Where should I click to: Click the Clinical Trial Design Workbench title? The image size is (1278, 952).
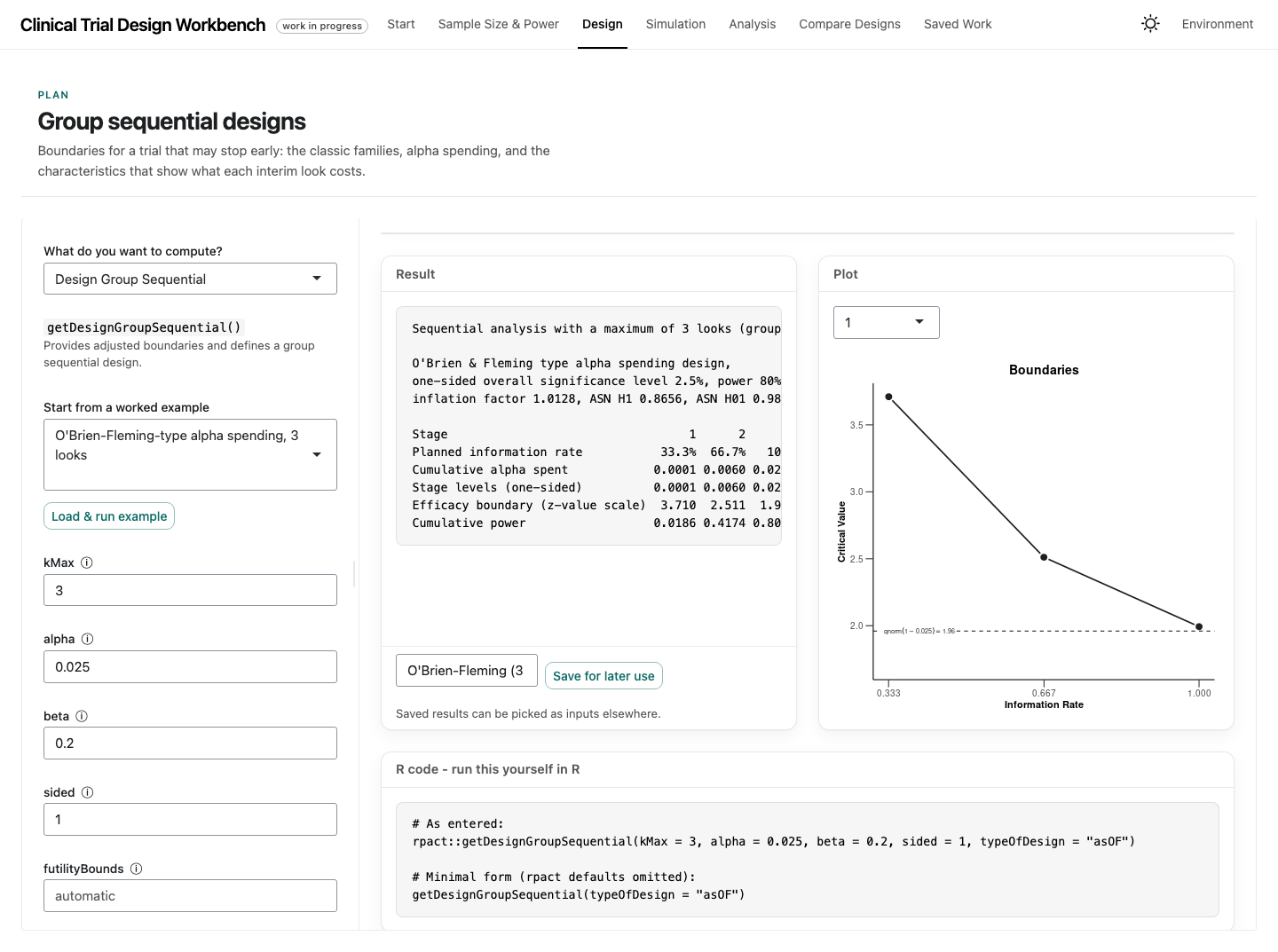click(x=143, y=25)
